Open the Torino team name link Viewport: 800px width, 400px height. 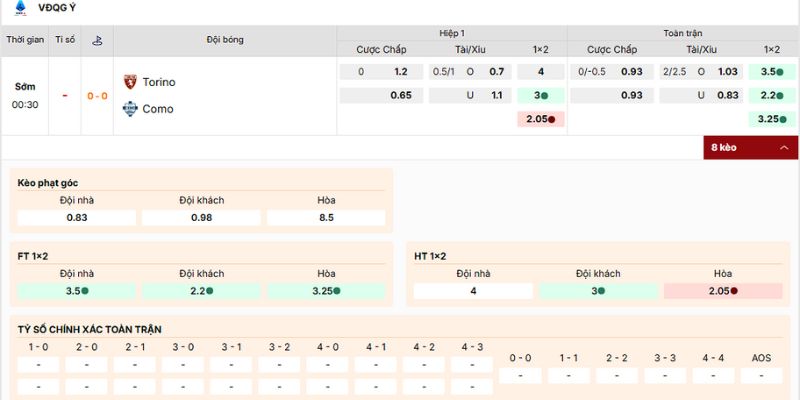click(x=159, y=82)
